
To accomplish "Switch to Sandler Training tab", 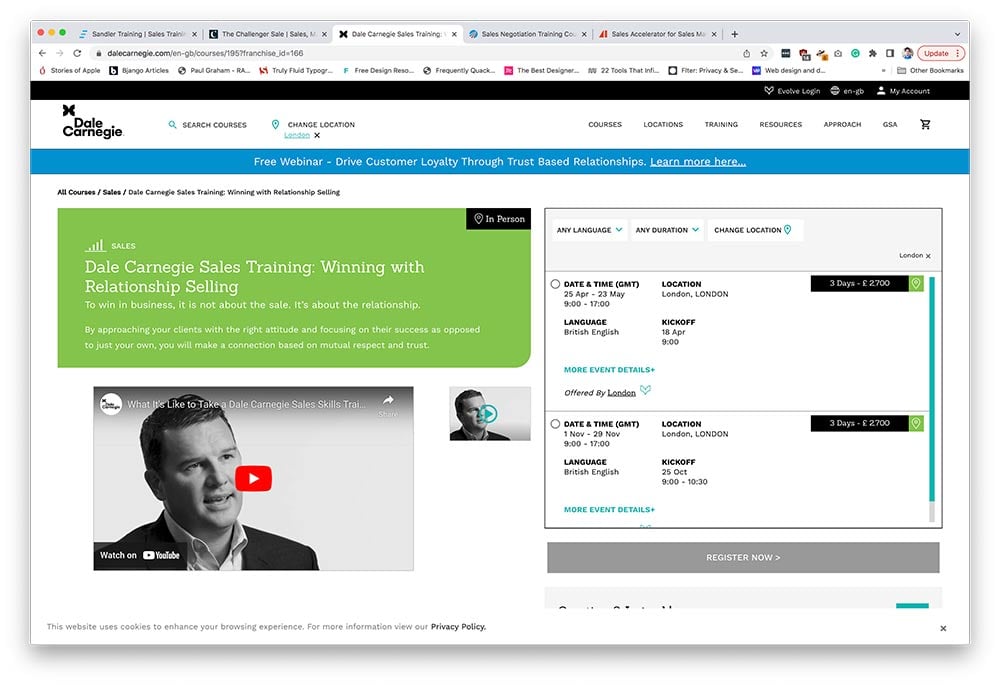I will tap(137, 34).
